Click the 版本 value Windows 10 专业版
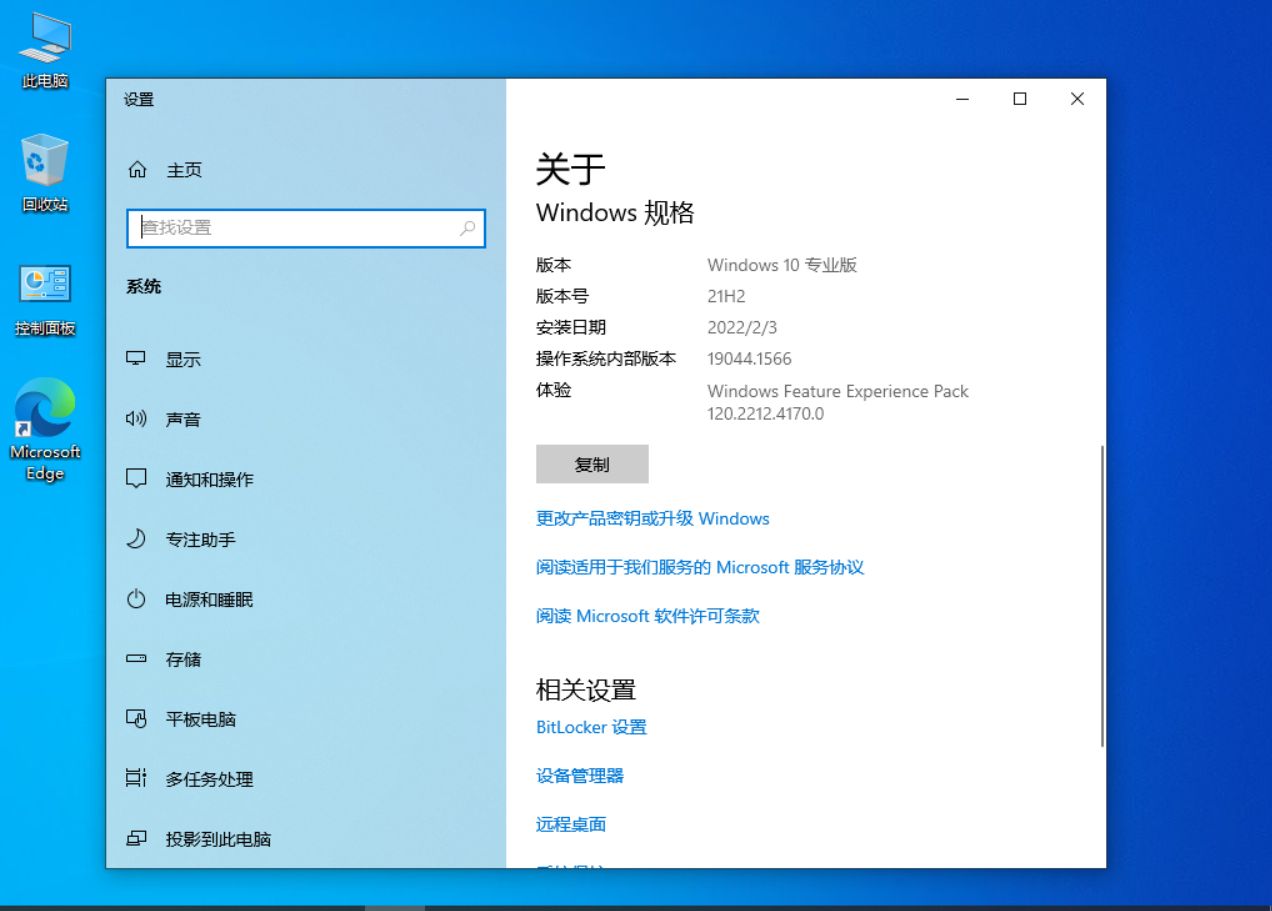The height and width of the screenshot is (911, 1272). pyautogui.click(x=782, y=265)
